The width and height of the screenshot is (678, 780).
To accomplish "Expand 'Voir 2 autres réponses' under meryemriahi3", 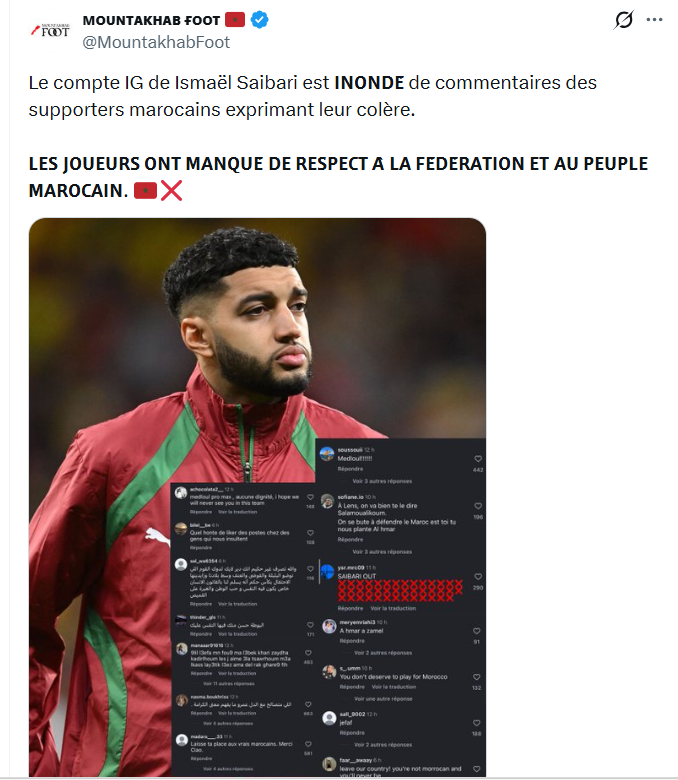I will pyautogui.click(x=383, y=653).
